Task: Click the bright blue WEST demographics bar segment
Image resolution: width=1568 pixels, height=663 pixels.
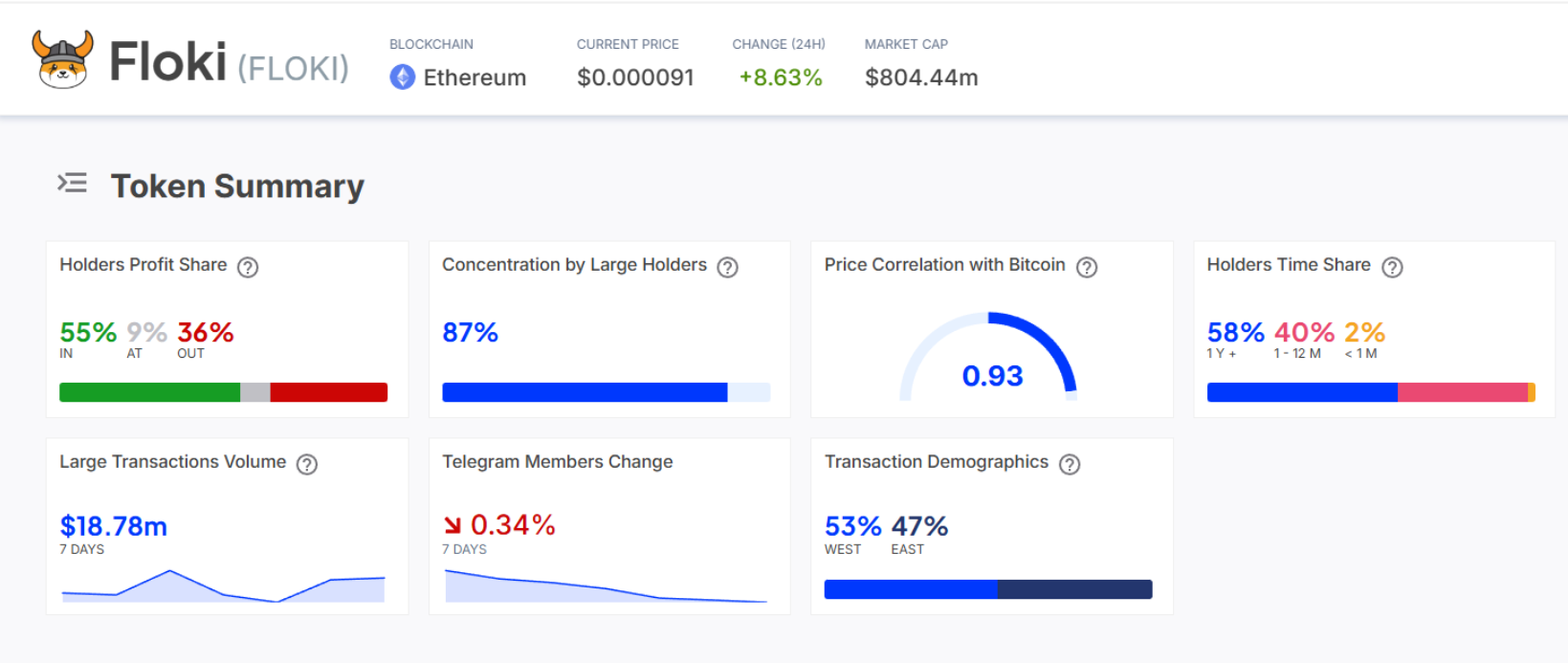Action: pyautogui.click(x=912, y=589)
